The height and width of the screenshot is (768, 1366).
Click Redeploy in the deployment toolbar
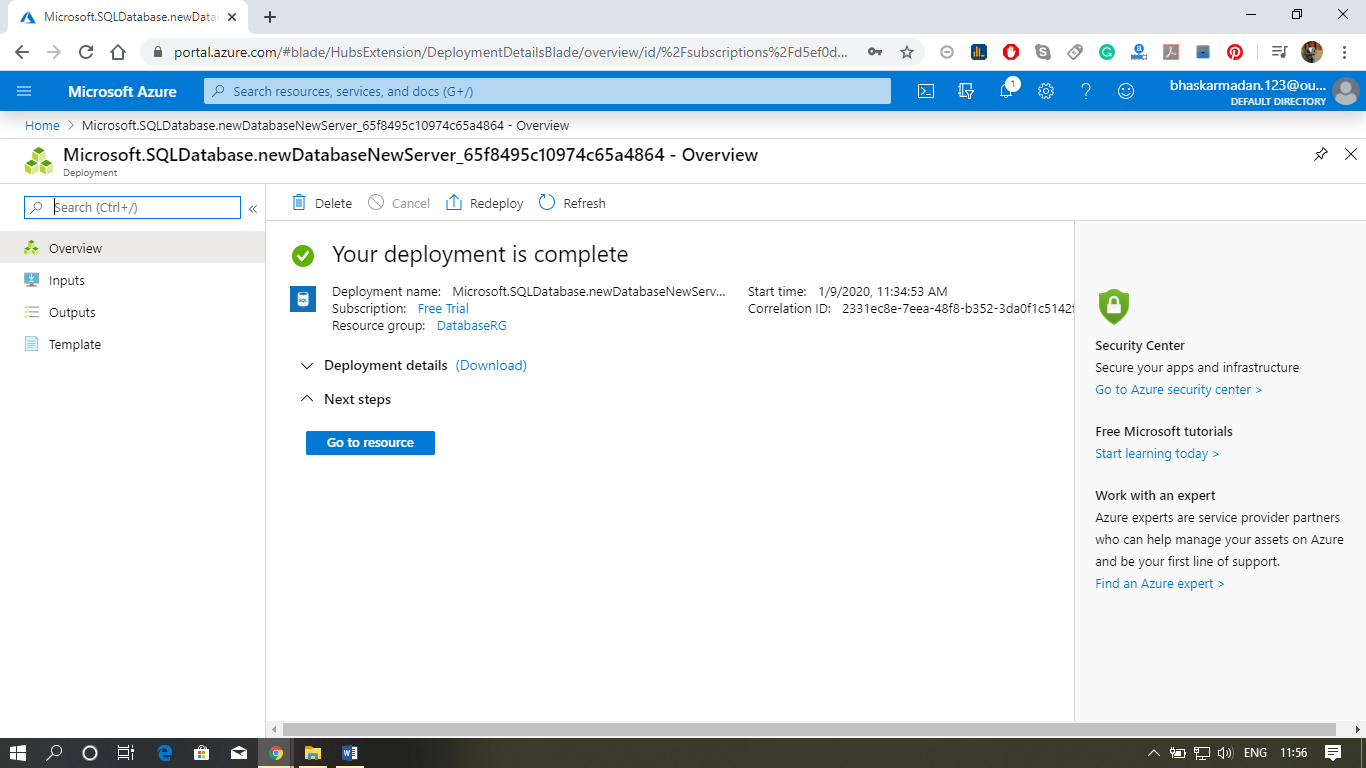click(485, 203)
